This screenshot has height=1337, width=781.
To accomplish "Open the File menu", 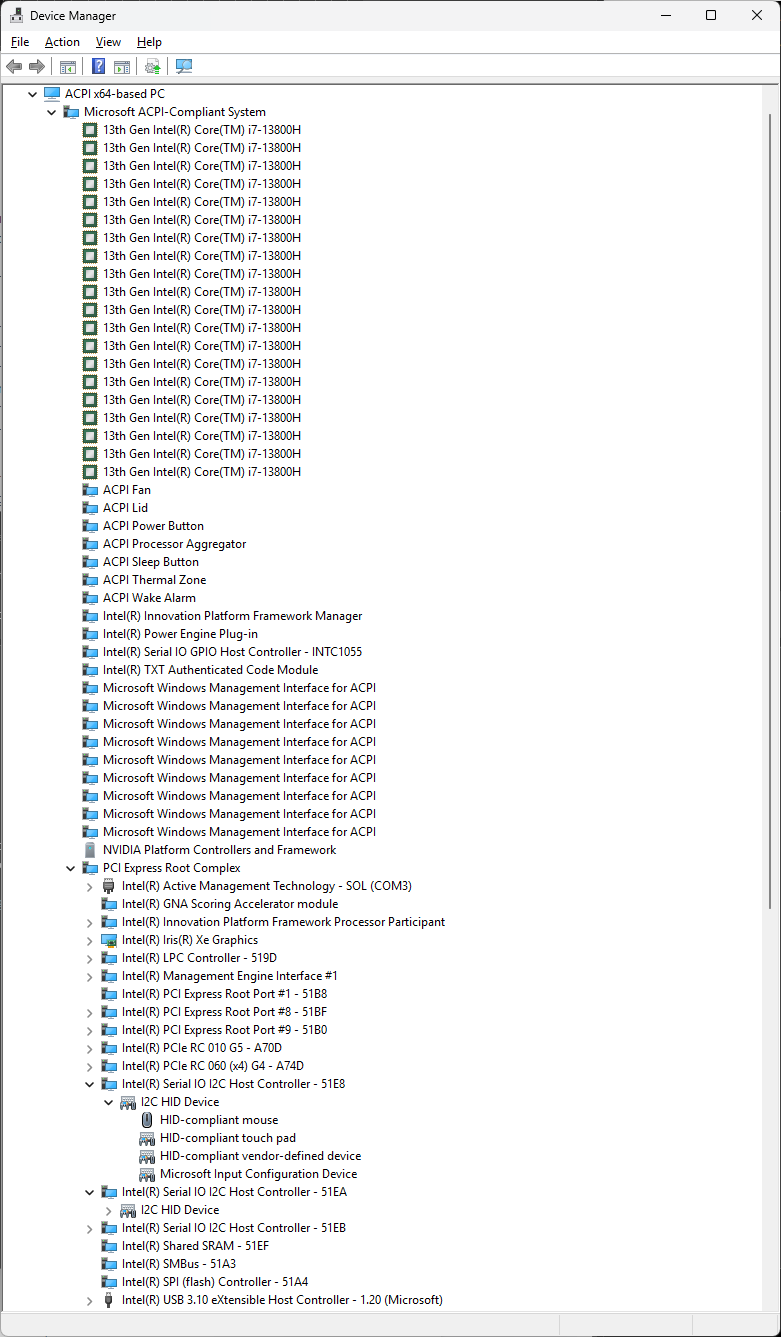I will click(x=20, y=42).
